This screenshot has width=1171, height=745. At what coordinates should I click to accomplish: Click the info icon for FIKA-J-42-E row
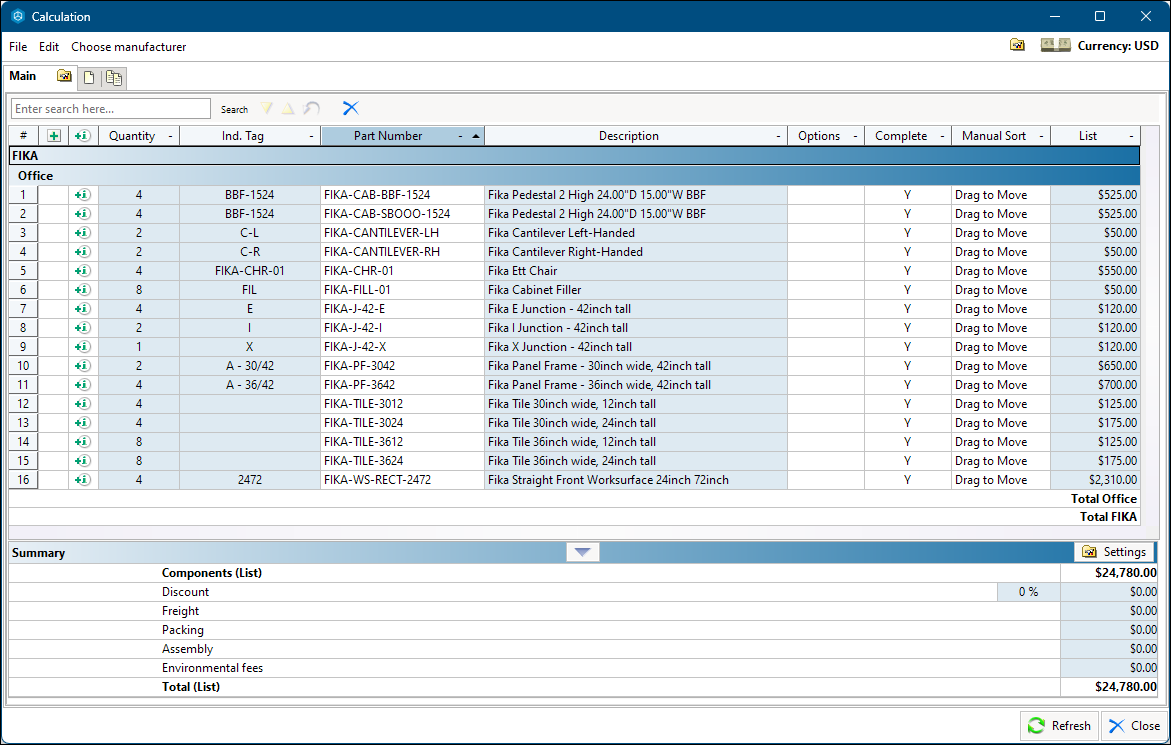(83, 309)
